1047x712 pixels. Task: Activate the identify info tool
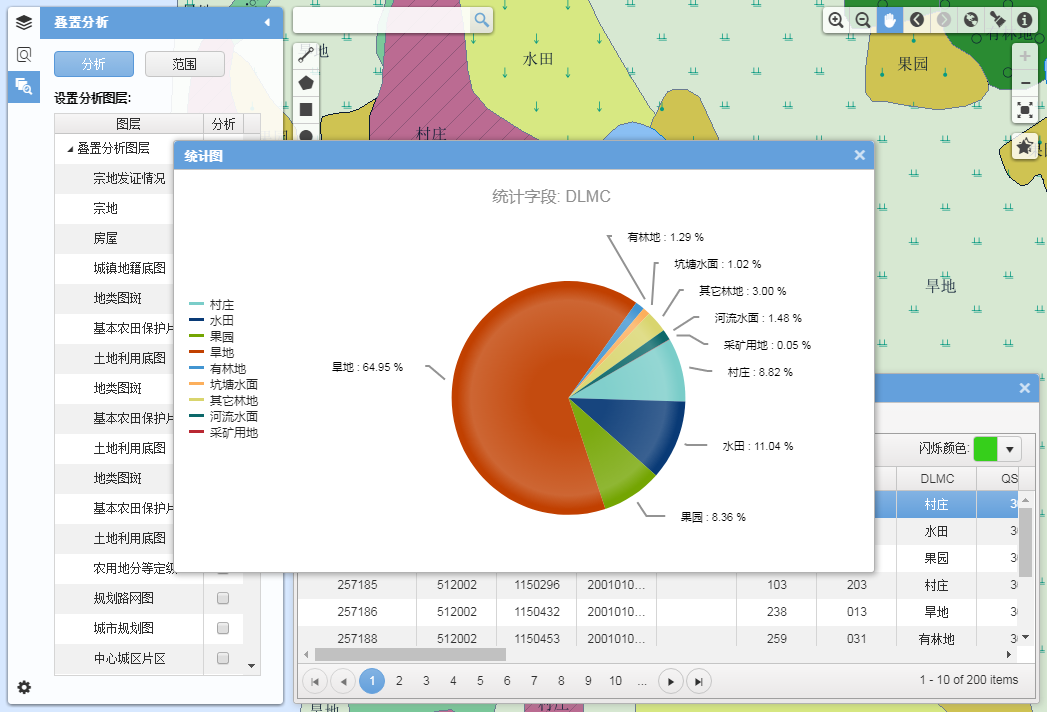pyautogui.click(x=1024, y=20)
